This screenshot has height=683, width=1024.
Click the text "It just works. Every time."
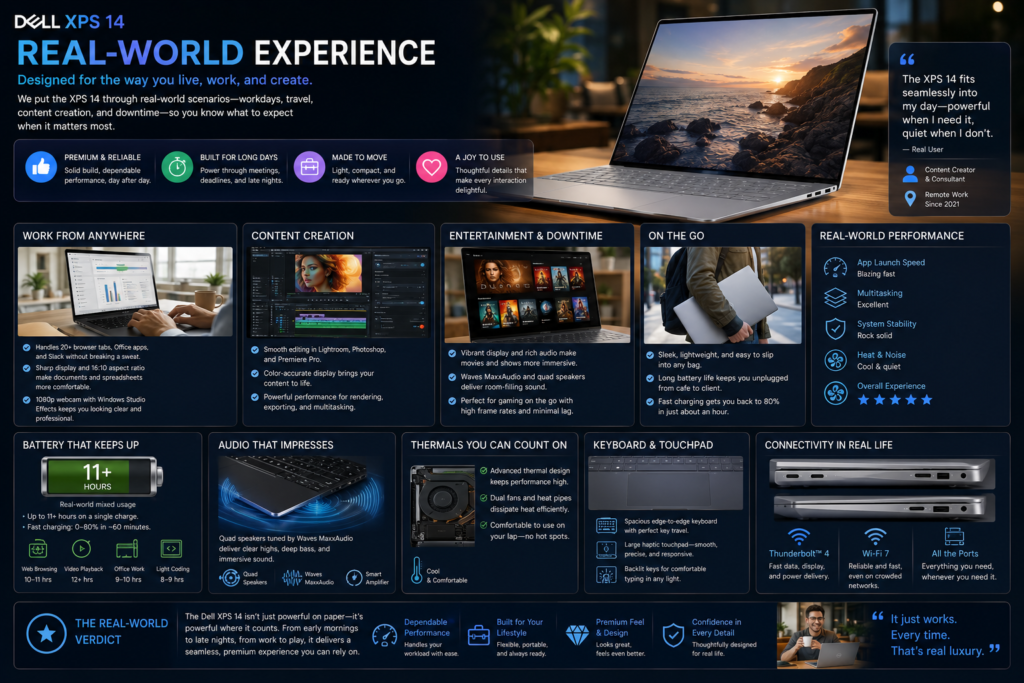(923, 627)
